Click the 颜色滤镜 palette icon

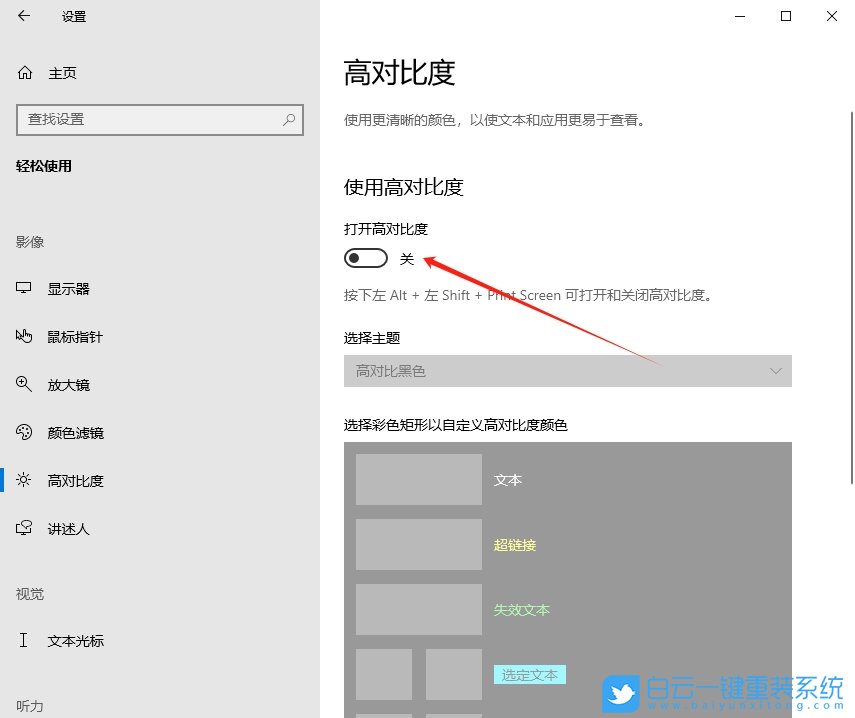pyautogui.click(x=24, y=432)
